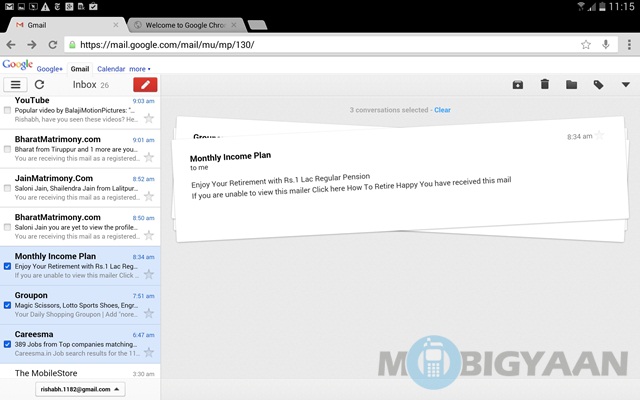
Task: Apply a label with tag icon
Action: coord(598,84)
